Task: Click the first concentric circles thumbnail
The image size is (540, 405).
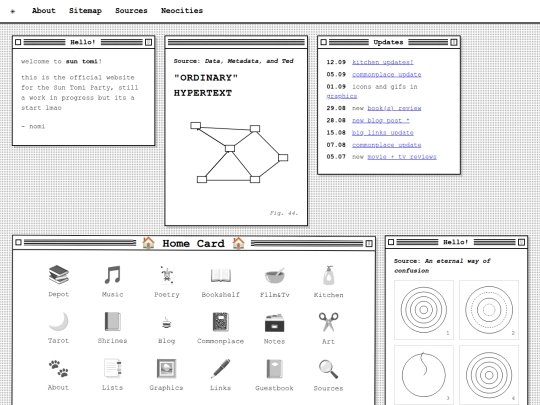Action: pos(424,310)
